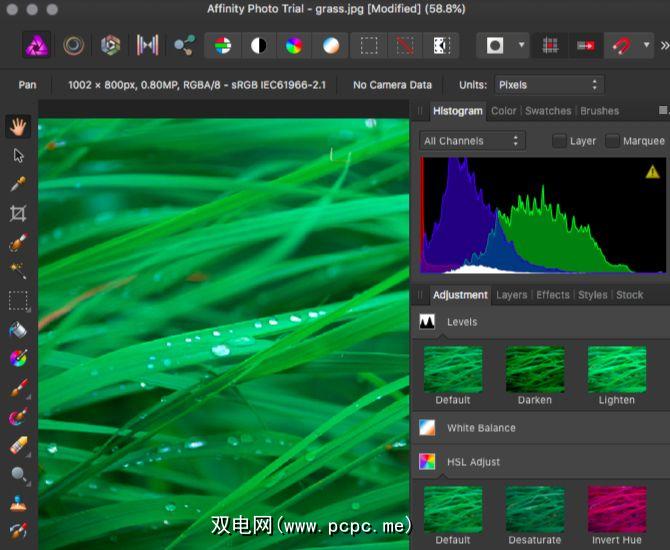Viewport: 670px width, 550px height.
Task: Click the histogram yellow warning icon
Action: [x=653, y=171]
